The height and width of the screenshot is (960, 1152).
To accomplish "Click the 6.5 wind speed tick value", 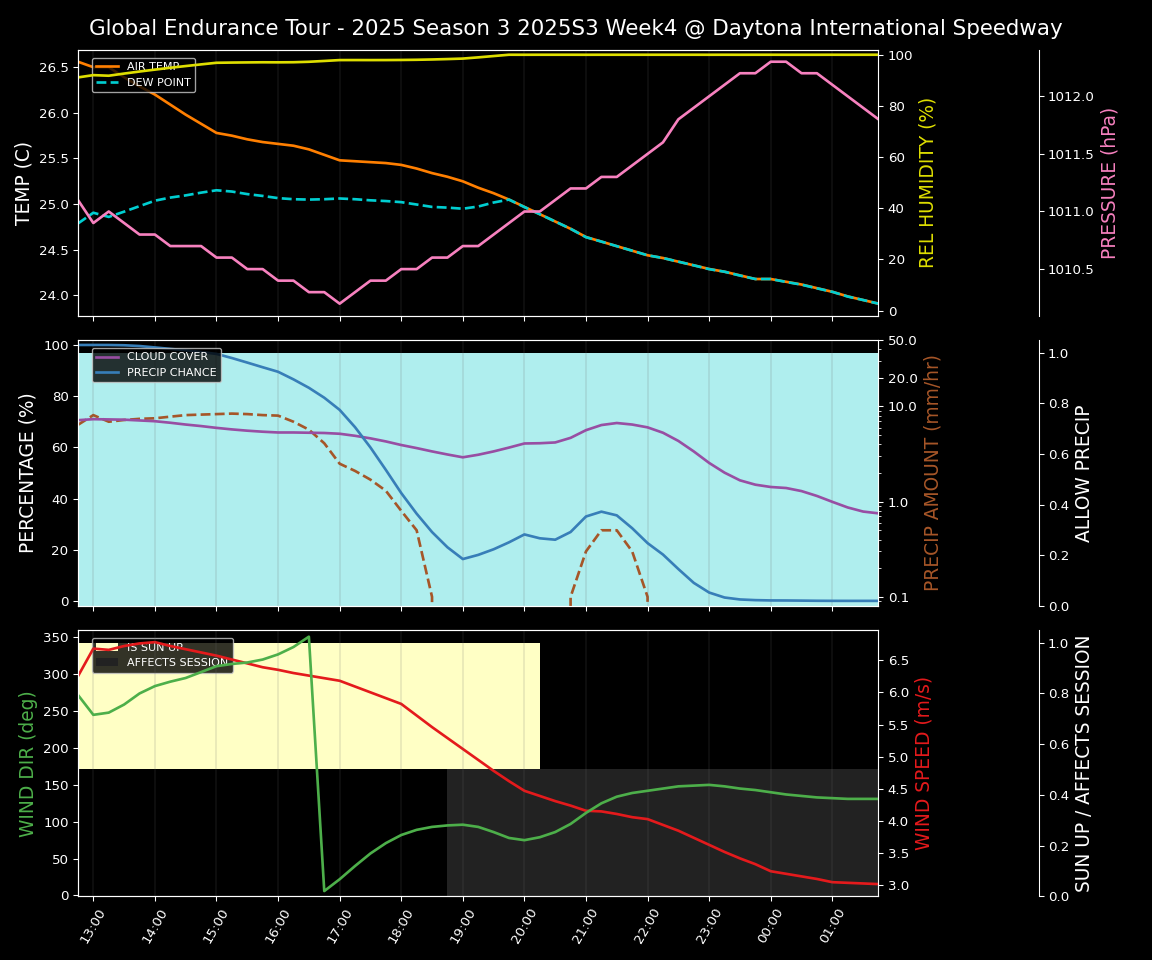I will pyautogui.click(x=899, y=661).
